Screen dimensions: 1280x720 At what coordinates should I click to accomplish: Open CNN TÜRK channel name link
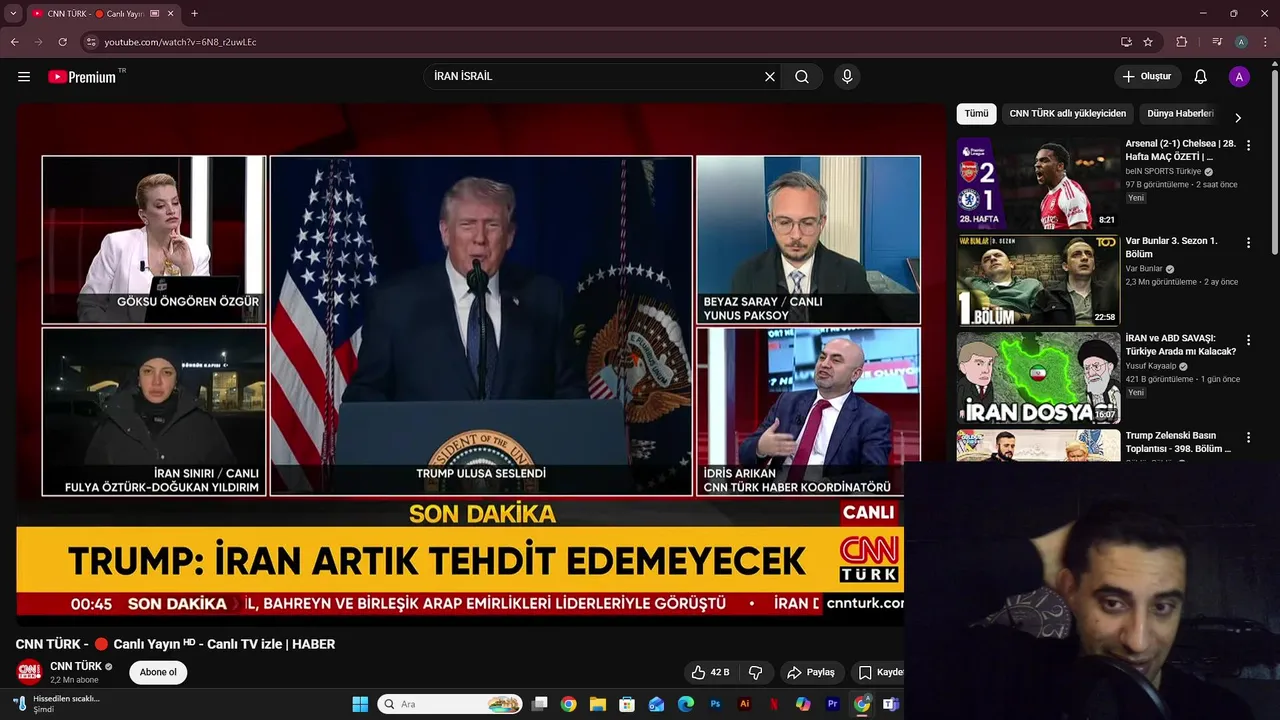click(x=76, y=666)
